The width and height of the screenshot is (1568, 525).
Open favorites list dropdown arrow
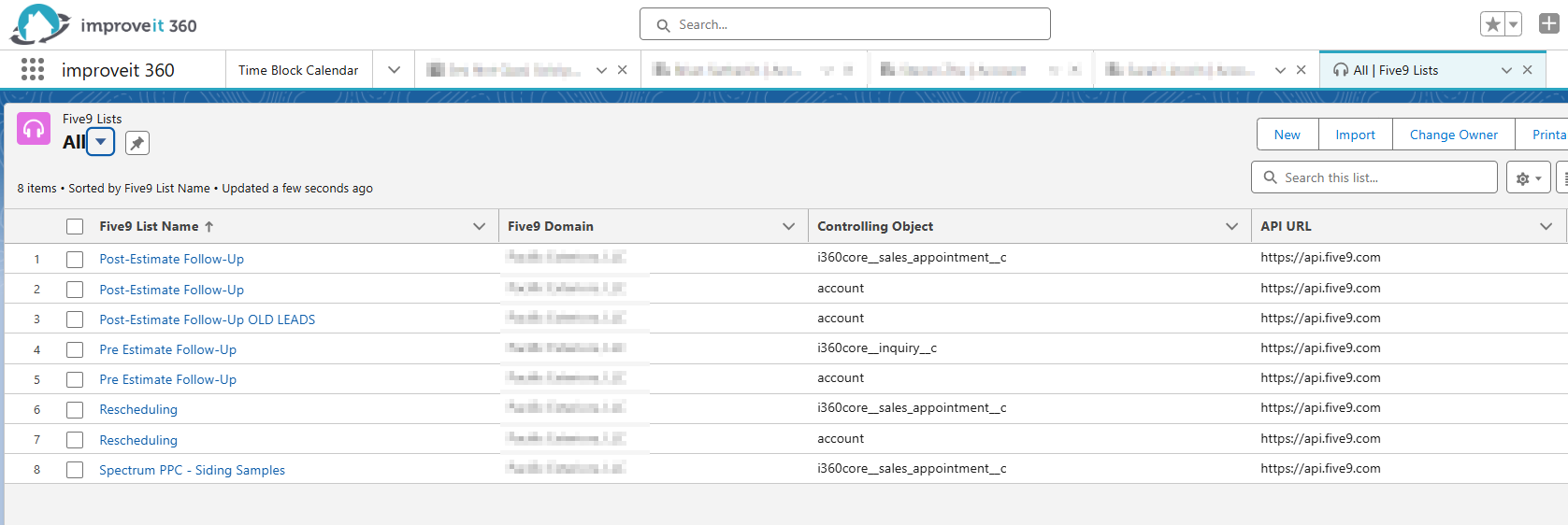pyautogui.click(x=1514, y=24)
